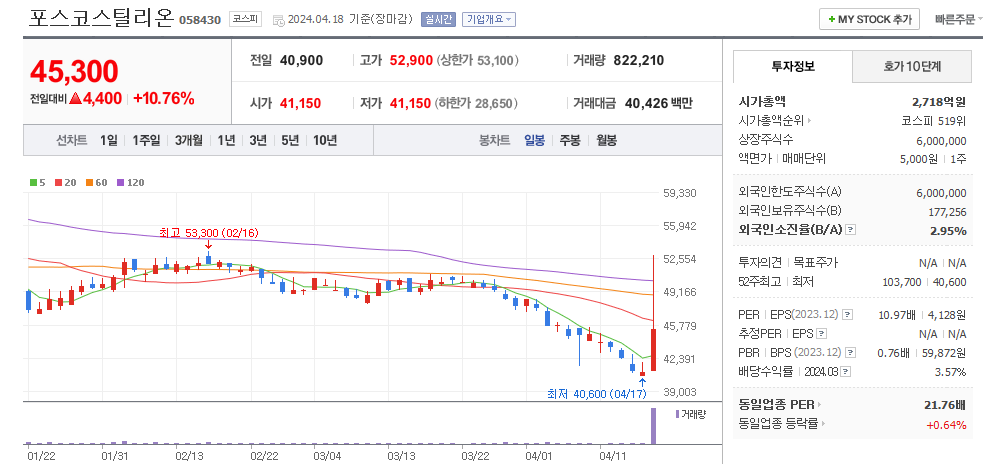Image resolution: width=995 pixels, height=464 pixels.
Task: Switch to the 투자정보 tab
Action: pyautogui.click(x=793, y=66)
